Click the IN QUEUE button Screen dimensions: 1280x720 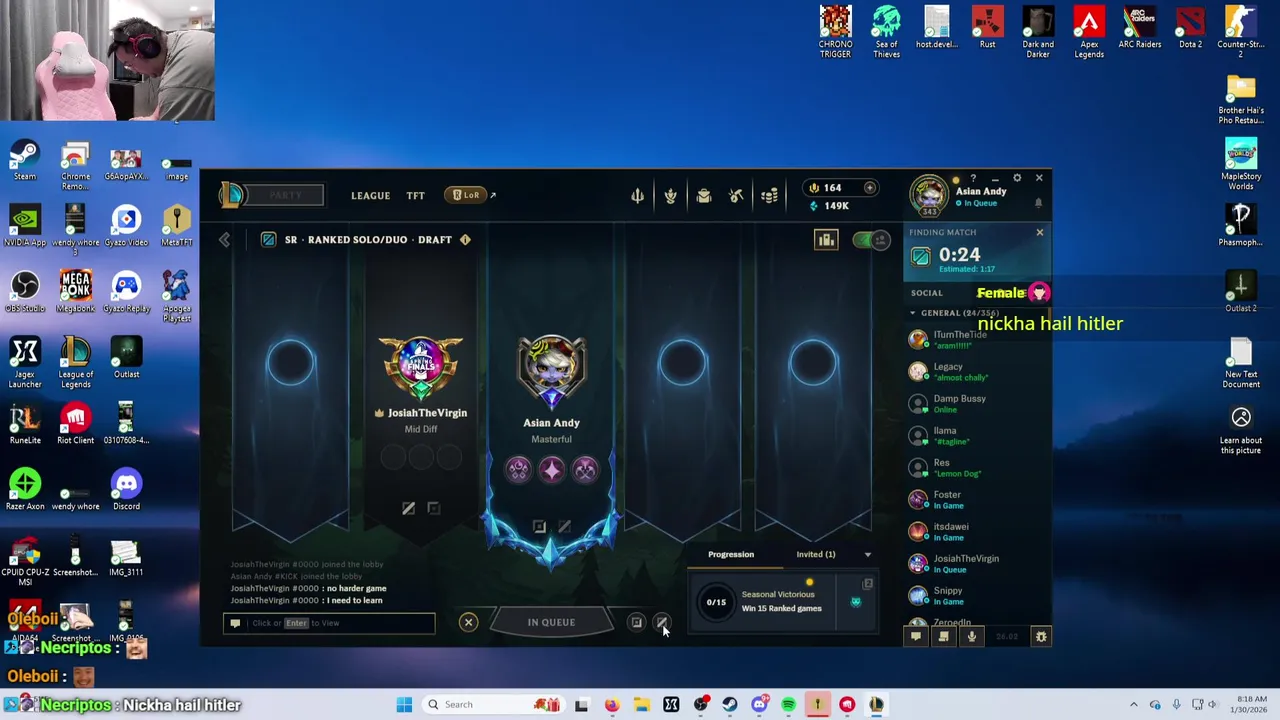point(551,623)
